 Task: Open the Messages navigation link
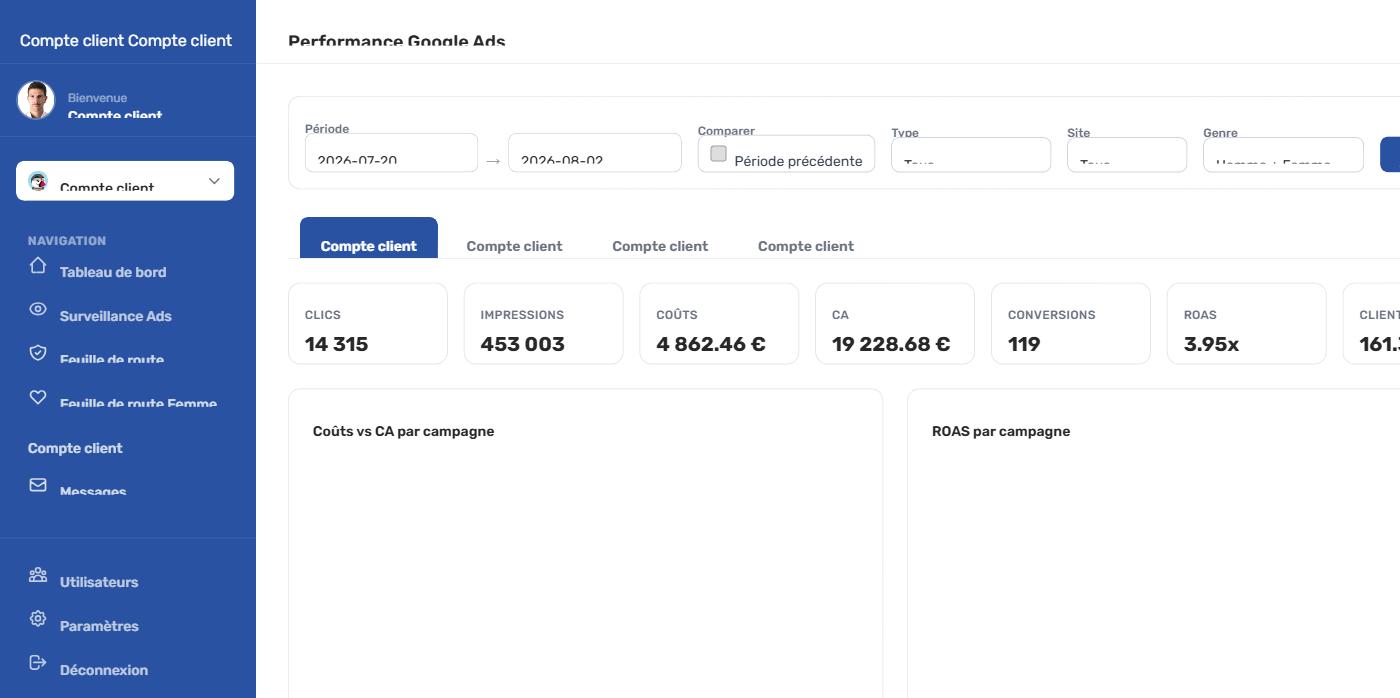click(x=93, y=491)
